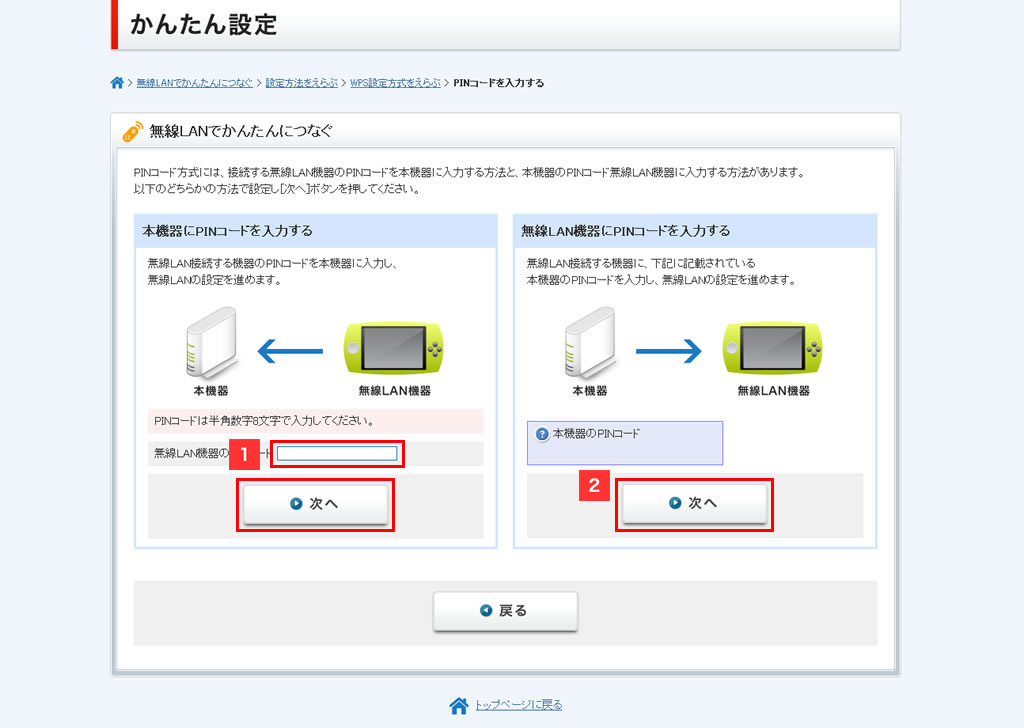Image resolution: width=1024 pixels, height=728 pixels.
Task: Click the green game device image in the left panel
Action: [x=393, y=348]
